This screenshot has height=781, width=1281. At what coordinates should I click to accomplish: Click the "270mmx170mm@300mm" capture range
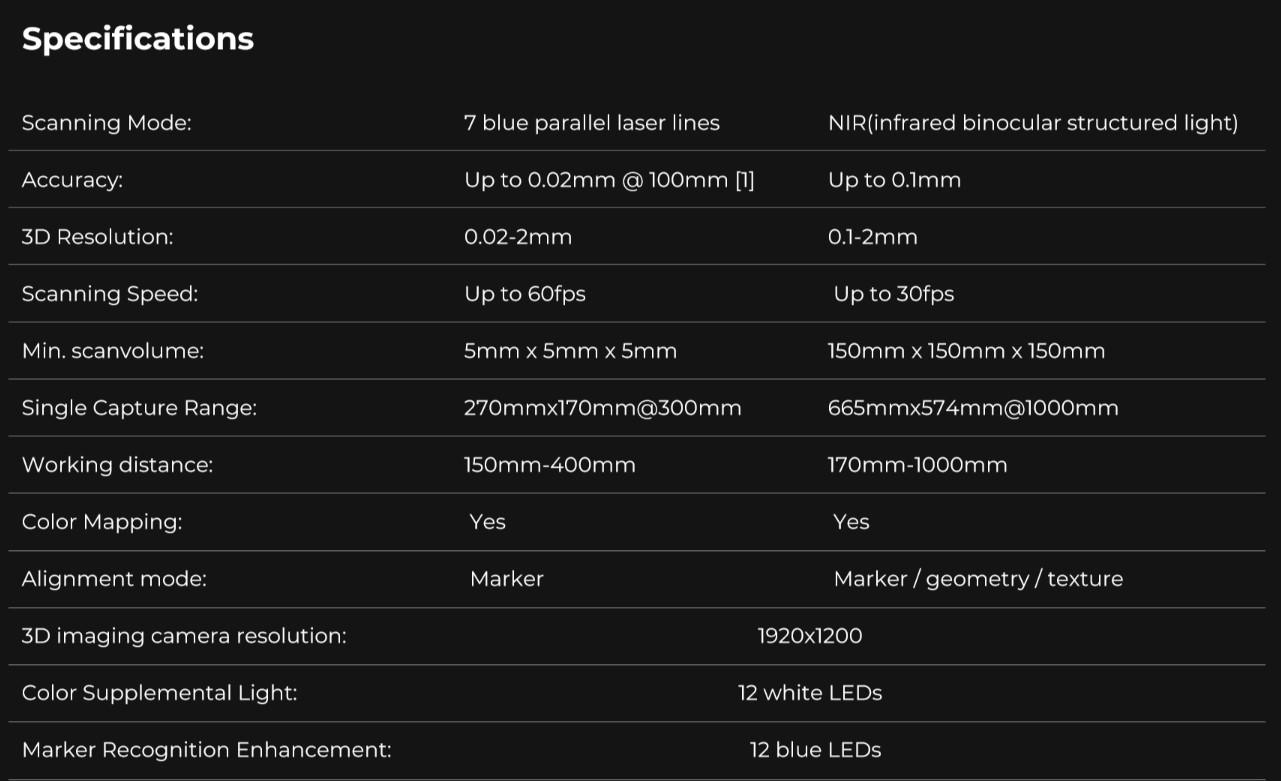click(602, 408)
